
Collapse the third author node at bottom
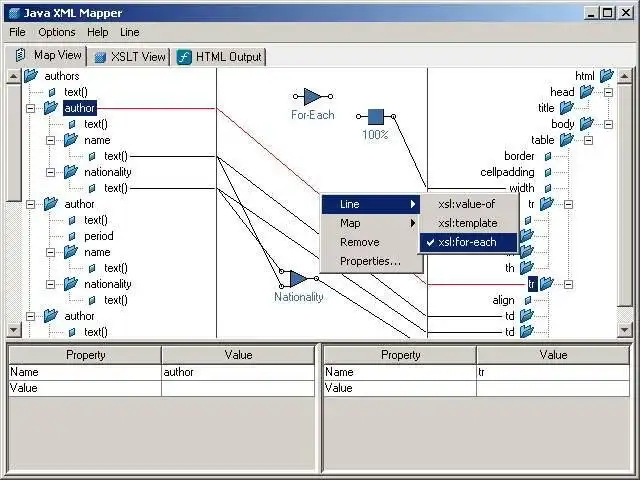tap(31, 316)
